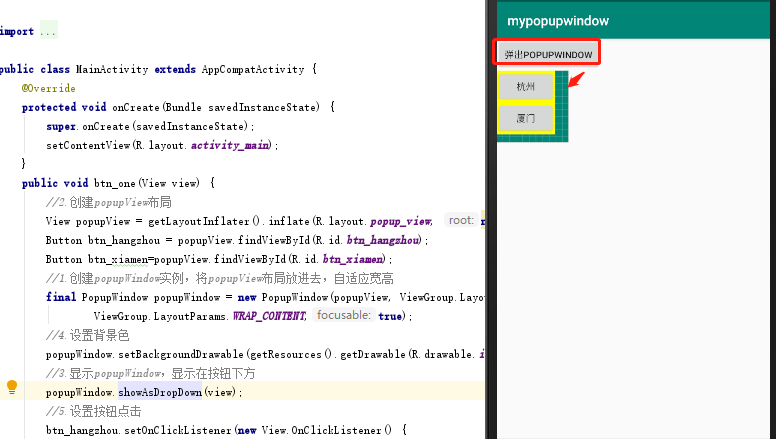
Task: Expand the folded import statements
Action: pyautogui.click(x=48, y=32)
